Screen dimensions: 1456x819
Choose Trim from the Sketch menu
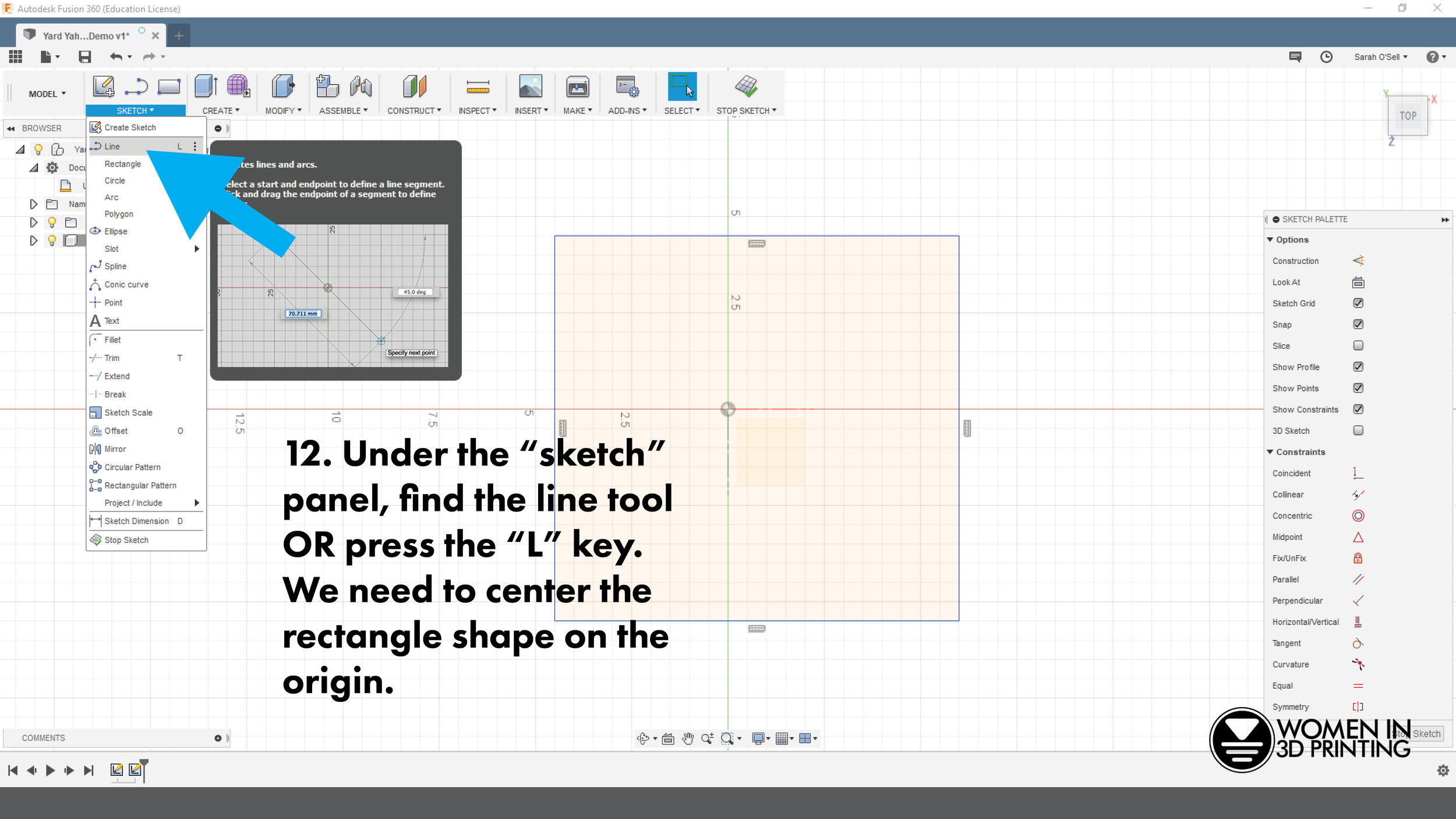146,358
